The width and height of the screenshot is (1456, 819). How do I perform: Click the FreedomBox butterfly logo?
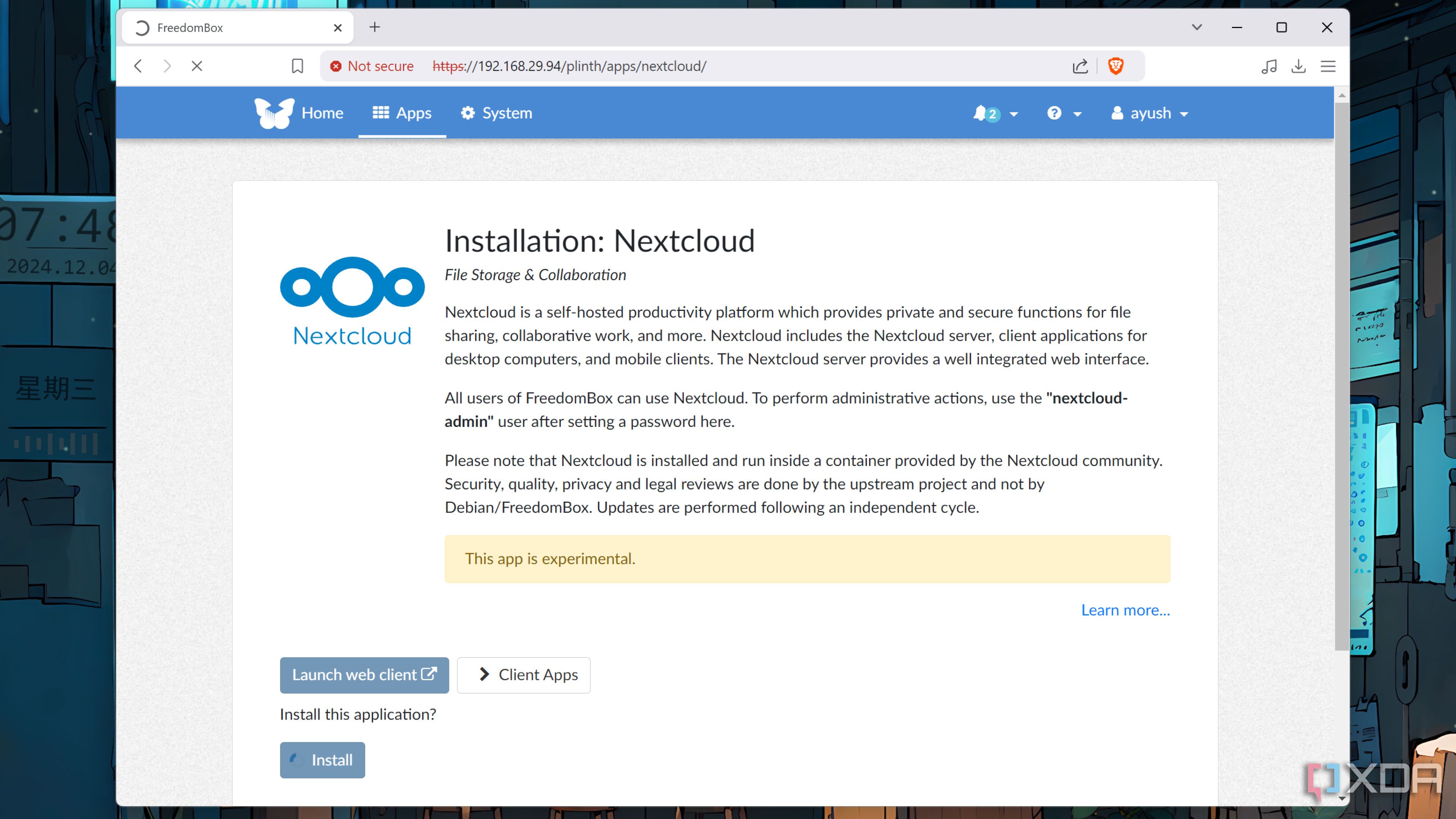pos(274,113)
